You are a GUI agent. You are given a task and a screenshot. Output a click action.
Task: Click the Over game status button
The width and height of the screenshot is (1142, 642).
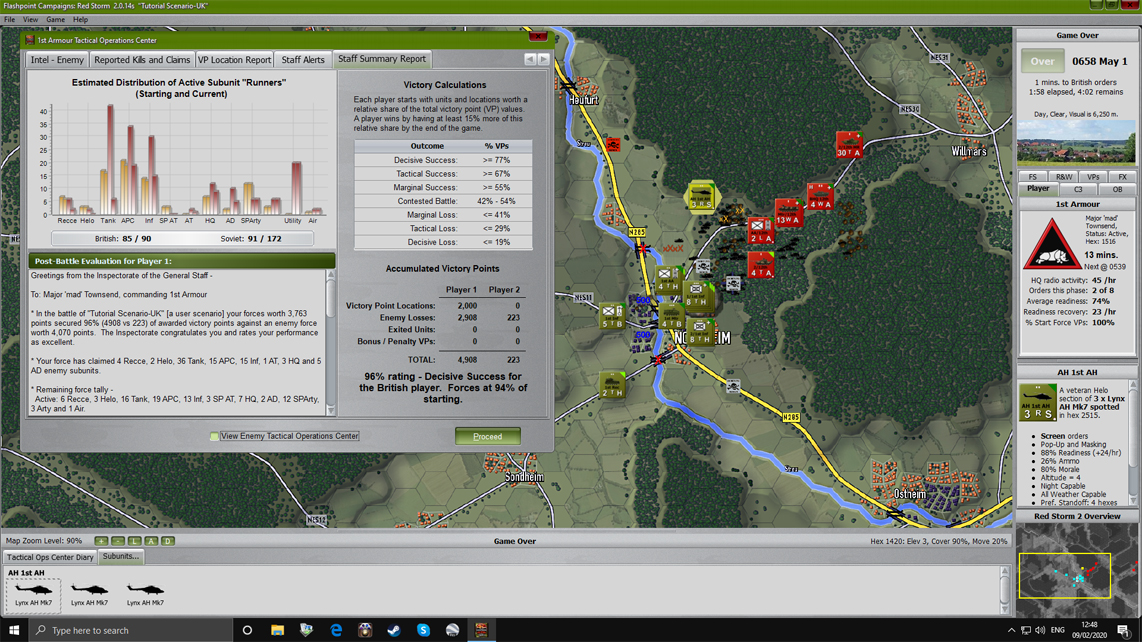pyautogui.click(x=1042, y=61)
